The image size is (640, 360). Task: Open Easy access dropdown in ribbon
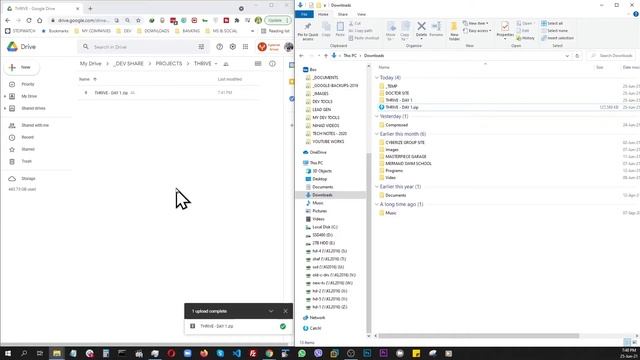(x=477, y=31)
